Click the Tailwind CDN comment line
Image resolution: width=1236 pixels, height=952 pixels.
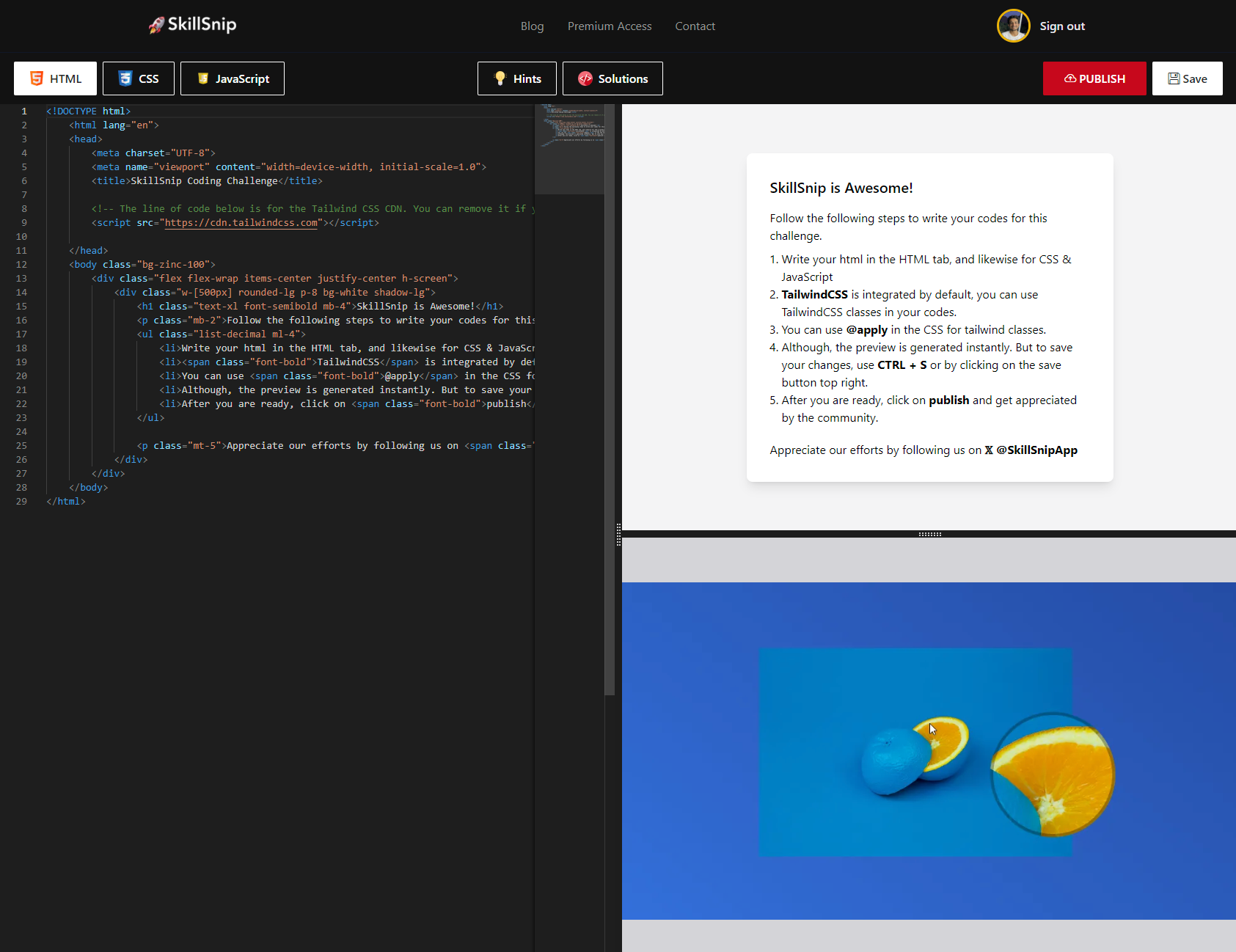point(313,209)
